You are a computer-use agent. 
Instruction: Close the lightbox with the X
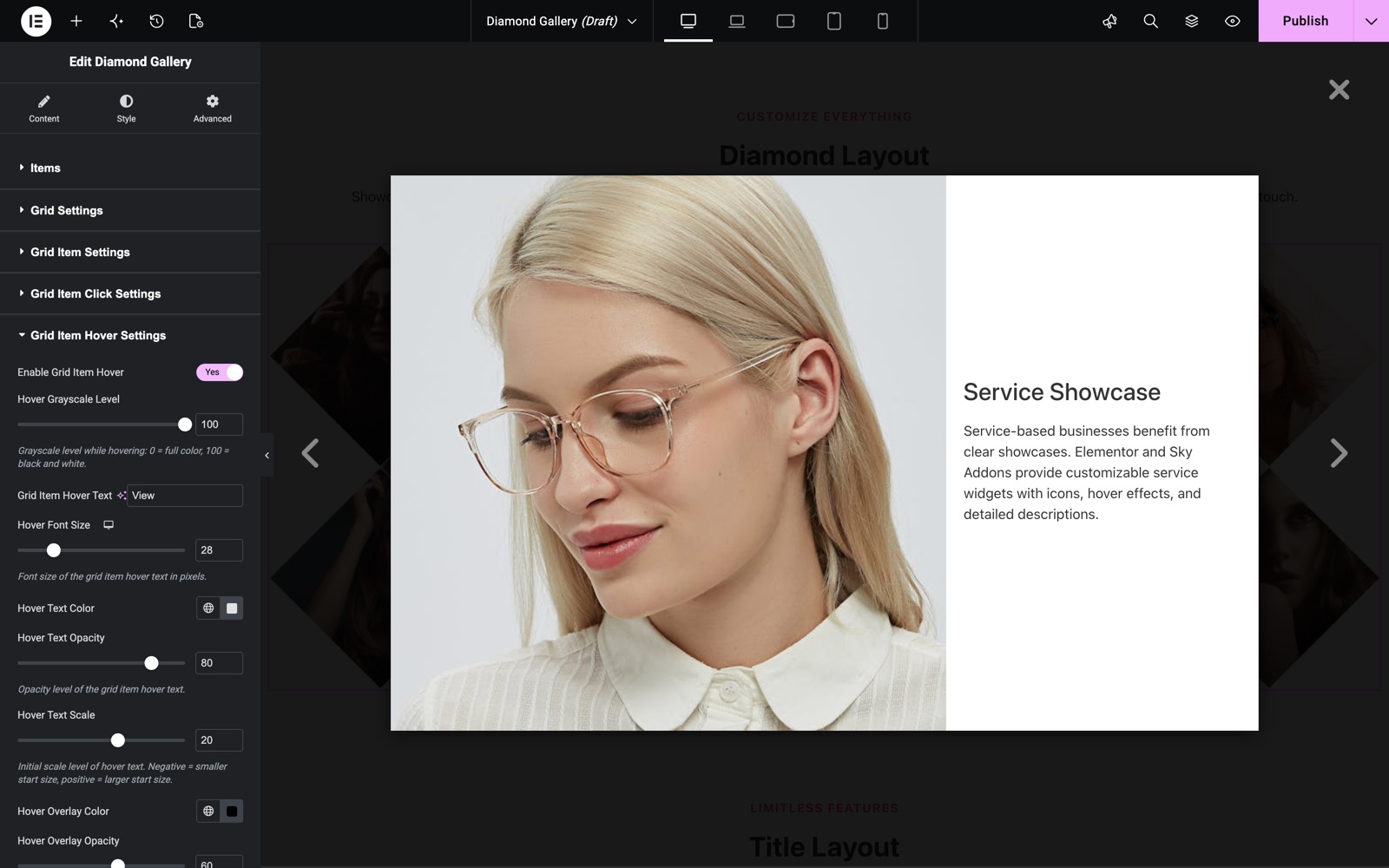click(1339, 89)
